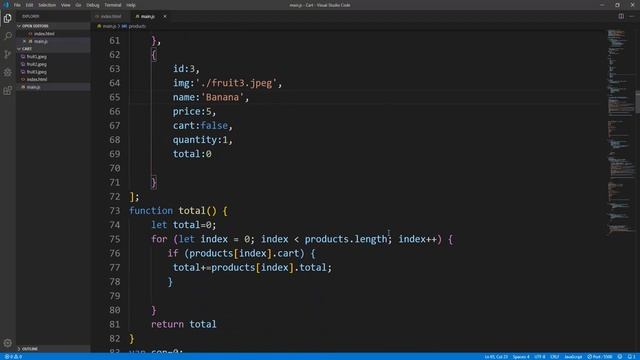Viewport: 640px width, 360px height.
Task: Click the CRLF line ending indicator
Action: pyautogui.click(x=555, y=357)
